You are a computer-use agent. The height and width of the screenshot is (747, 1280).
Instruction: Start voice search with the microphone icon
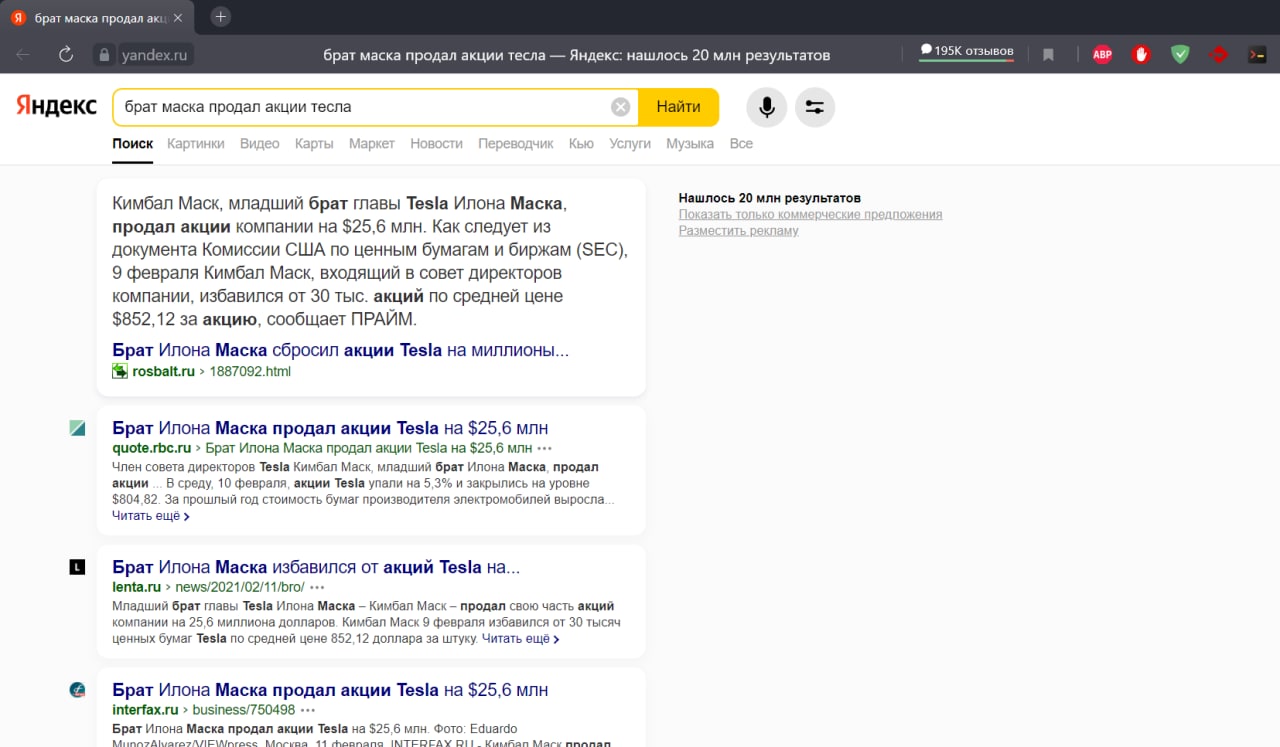[767, 107]
